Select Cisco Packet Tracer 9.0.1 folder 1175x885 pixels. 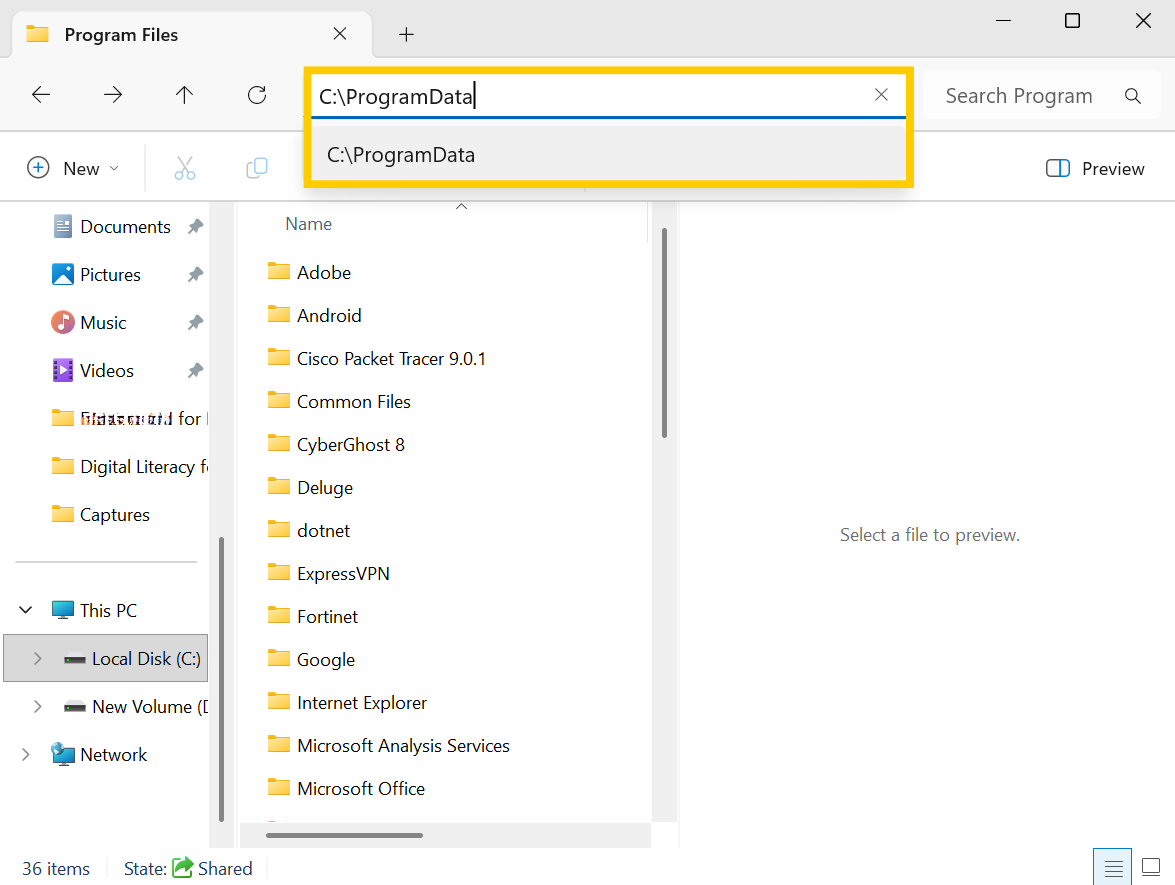pos(377,358)
